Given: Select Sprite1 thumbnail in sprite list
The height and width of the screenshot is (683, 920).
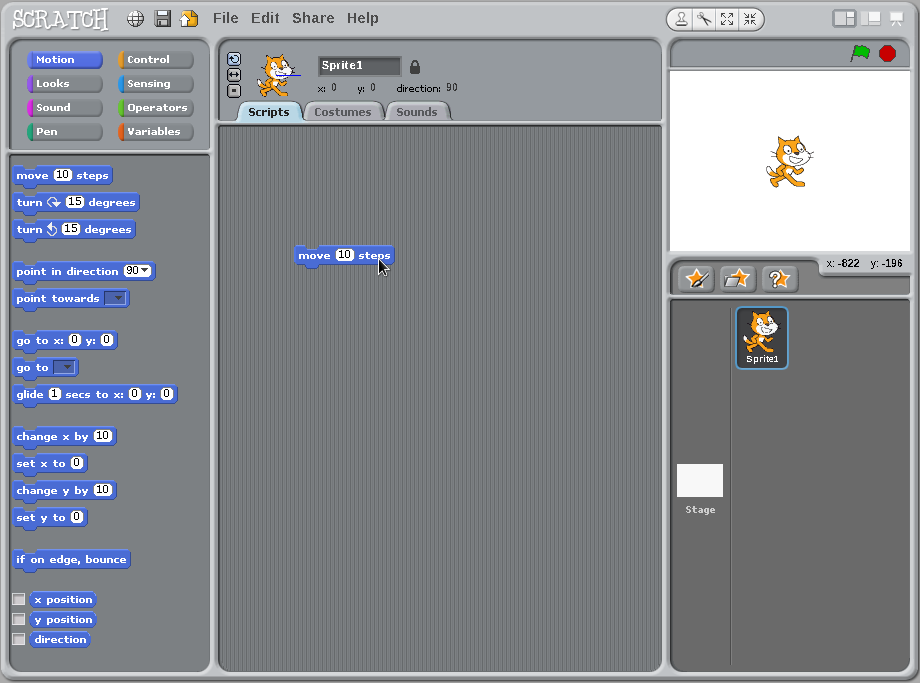Looking at the screenshot, I should point(762,338).
